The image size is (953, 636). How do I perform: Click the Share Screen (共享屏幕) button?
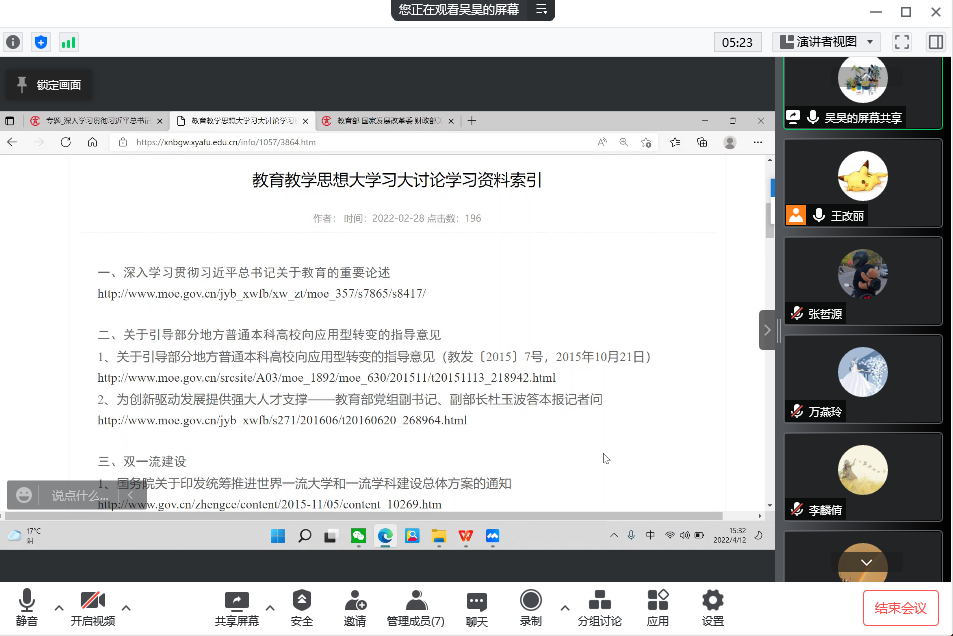coord(237,607)
